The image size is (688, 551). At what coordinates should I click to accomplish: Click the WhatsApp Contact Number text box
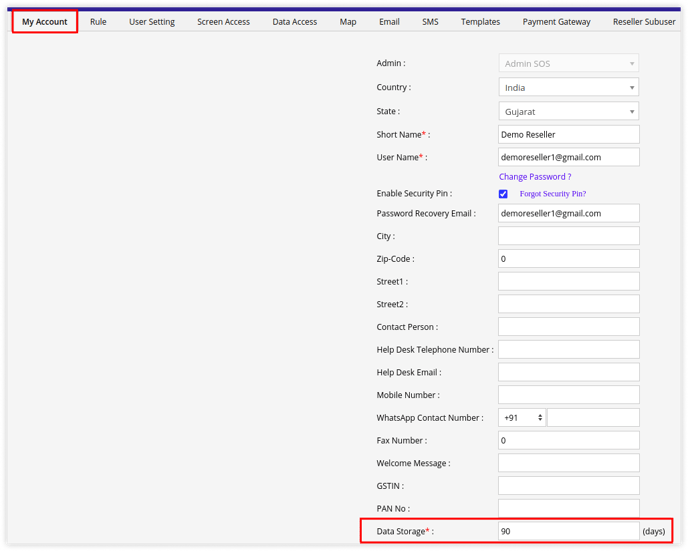click(593, 418)
